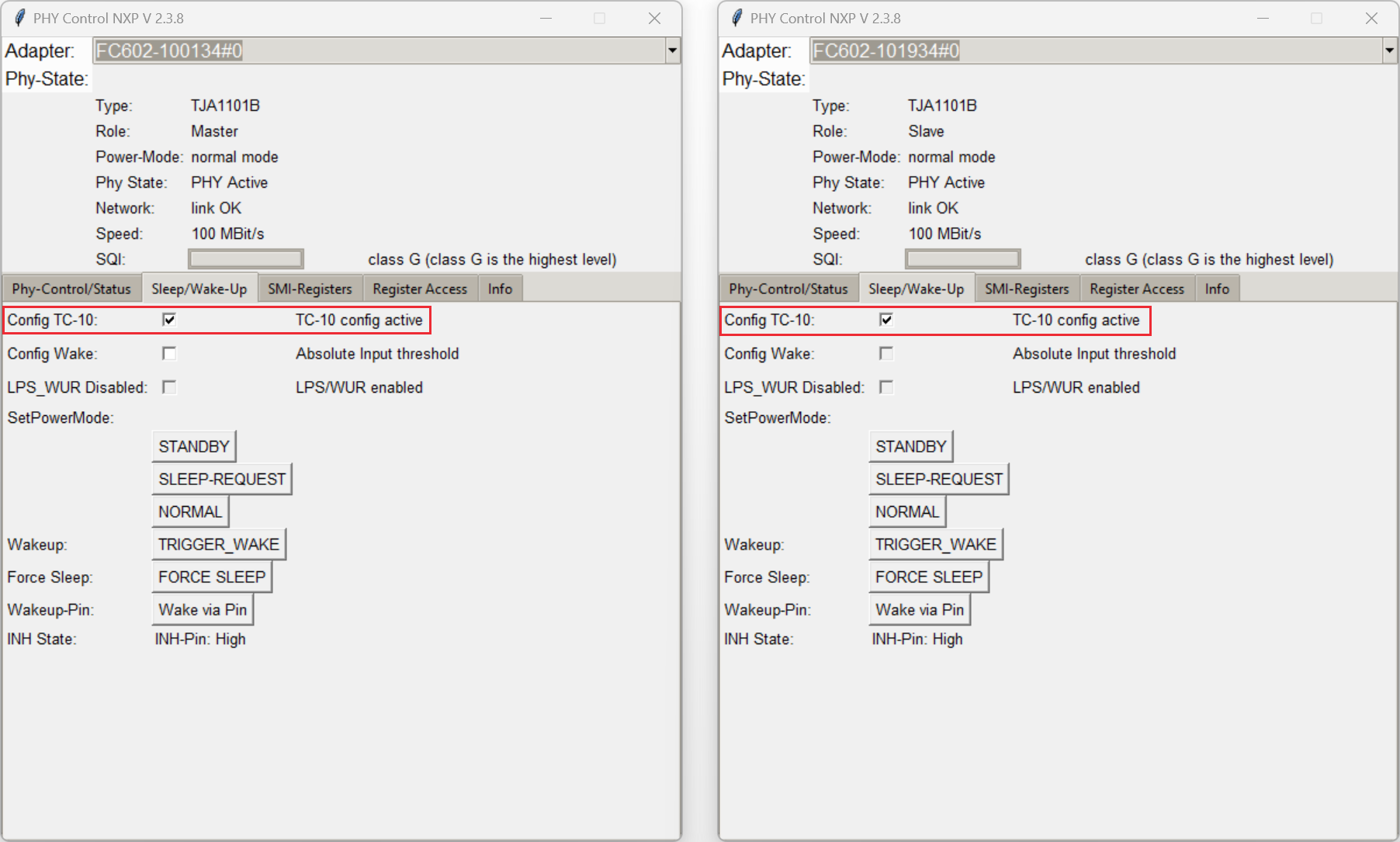
Task: Switch to the SMI-Registers tab on the Master
Action: [310, 288]
